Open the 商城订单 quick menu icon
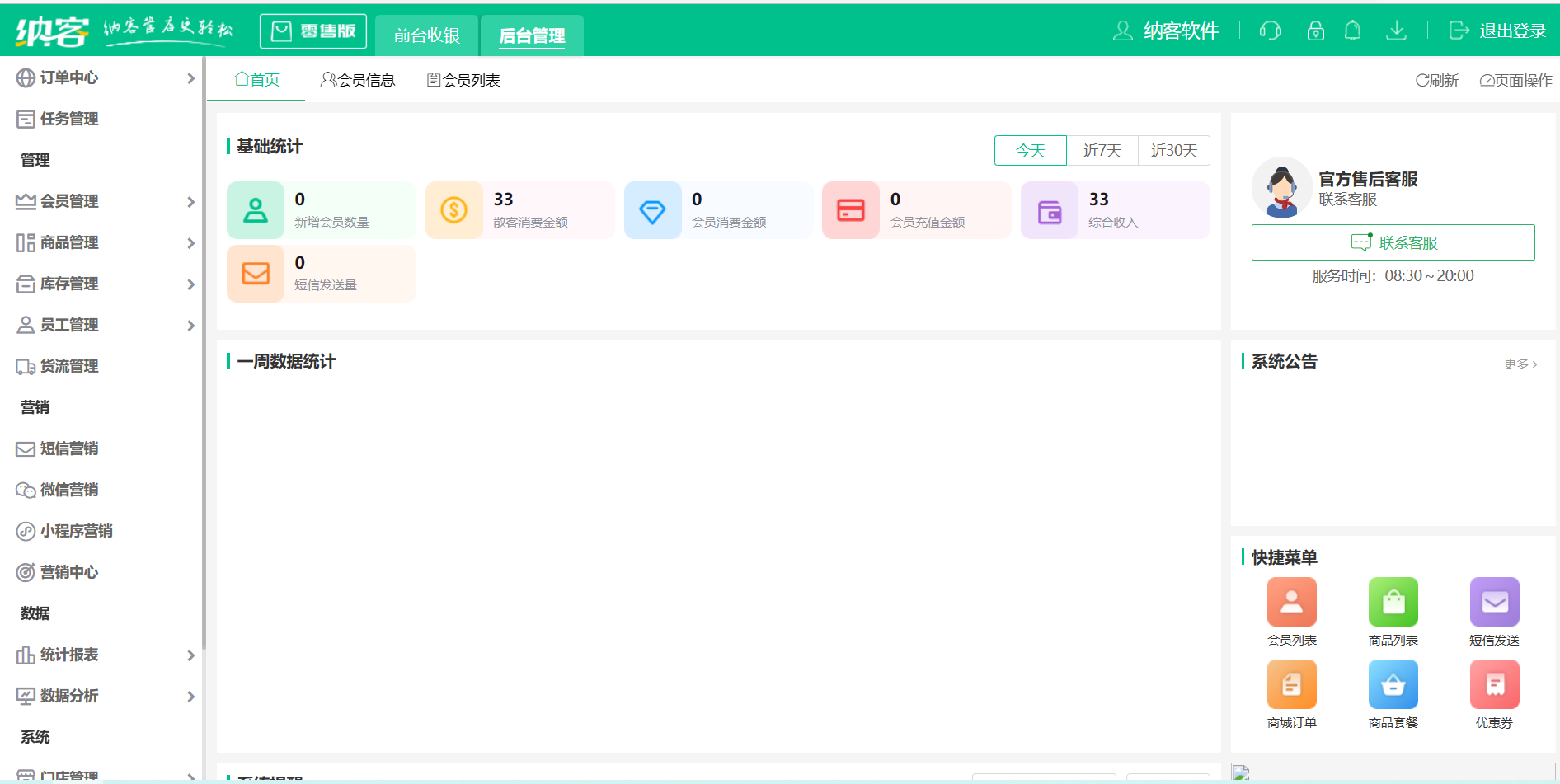The height and width of the screenshot is (784, 1560). 1291,684
